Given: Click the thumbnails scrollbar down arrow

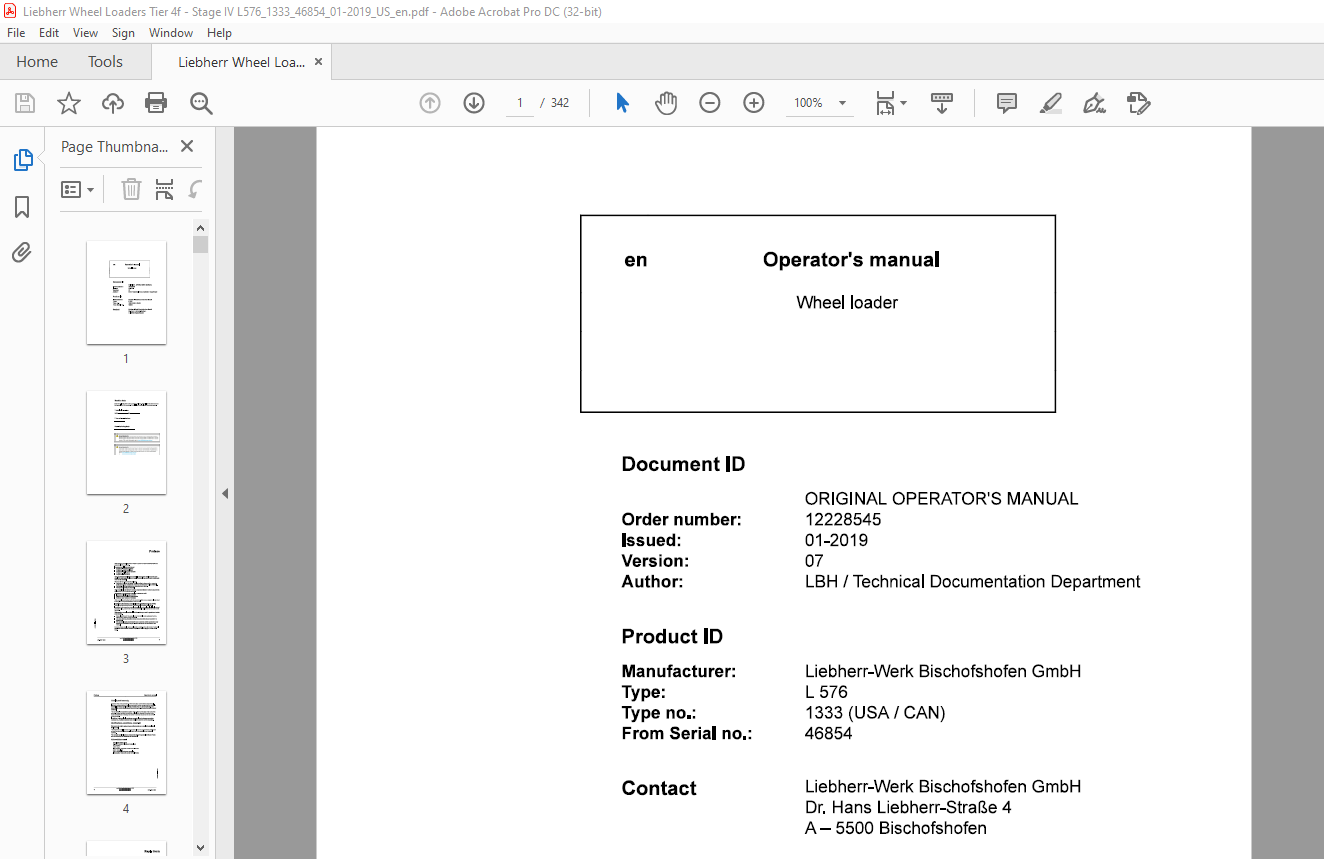Looking at the screenshot, I should coord(201,847).
